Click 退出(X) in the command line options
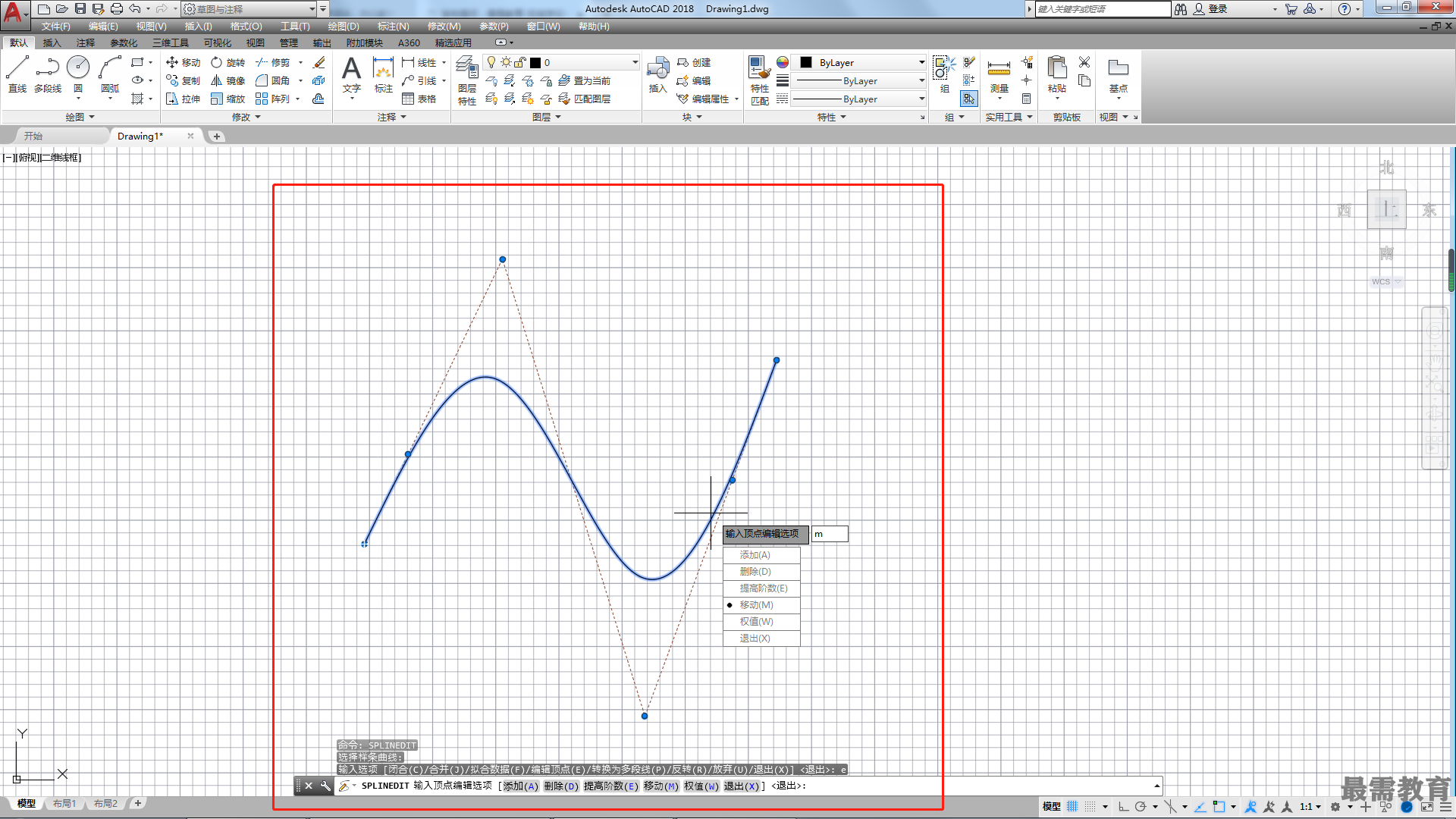 [x=741, y=786]
